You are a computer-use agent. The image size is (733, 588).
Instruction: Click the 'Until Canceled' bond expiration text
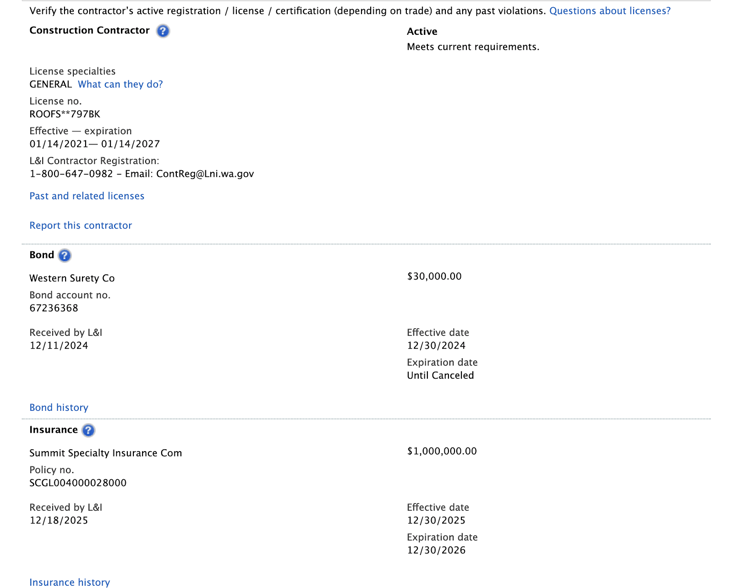[440, 376]
